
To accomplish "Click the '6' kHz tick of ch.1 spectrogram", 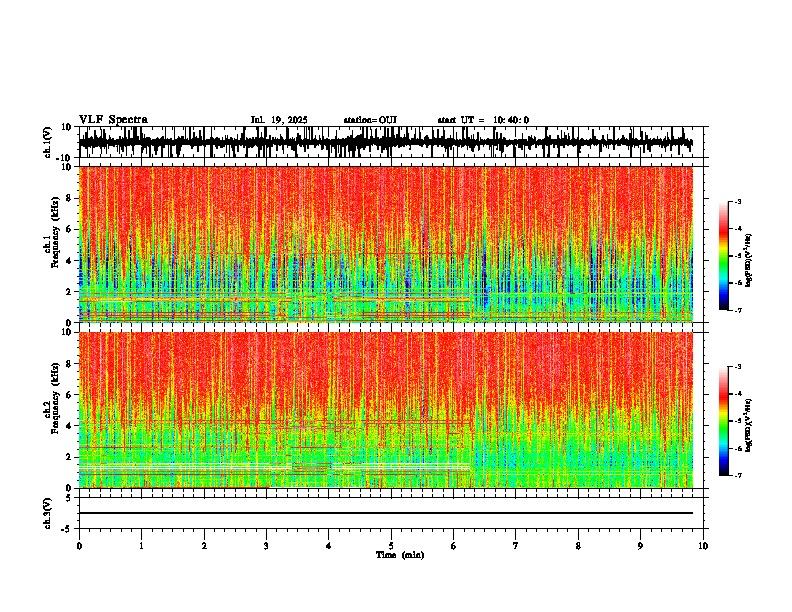I will 70,229.
